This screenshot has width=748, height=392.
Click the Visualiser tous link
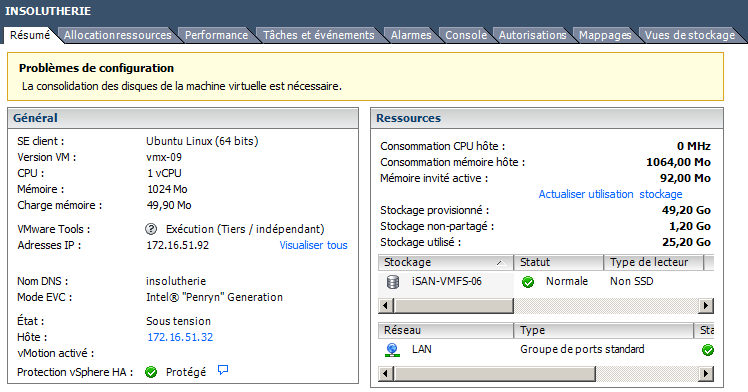pos(313,245)
